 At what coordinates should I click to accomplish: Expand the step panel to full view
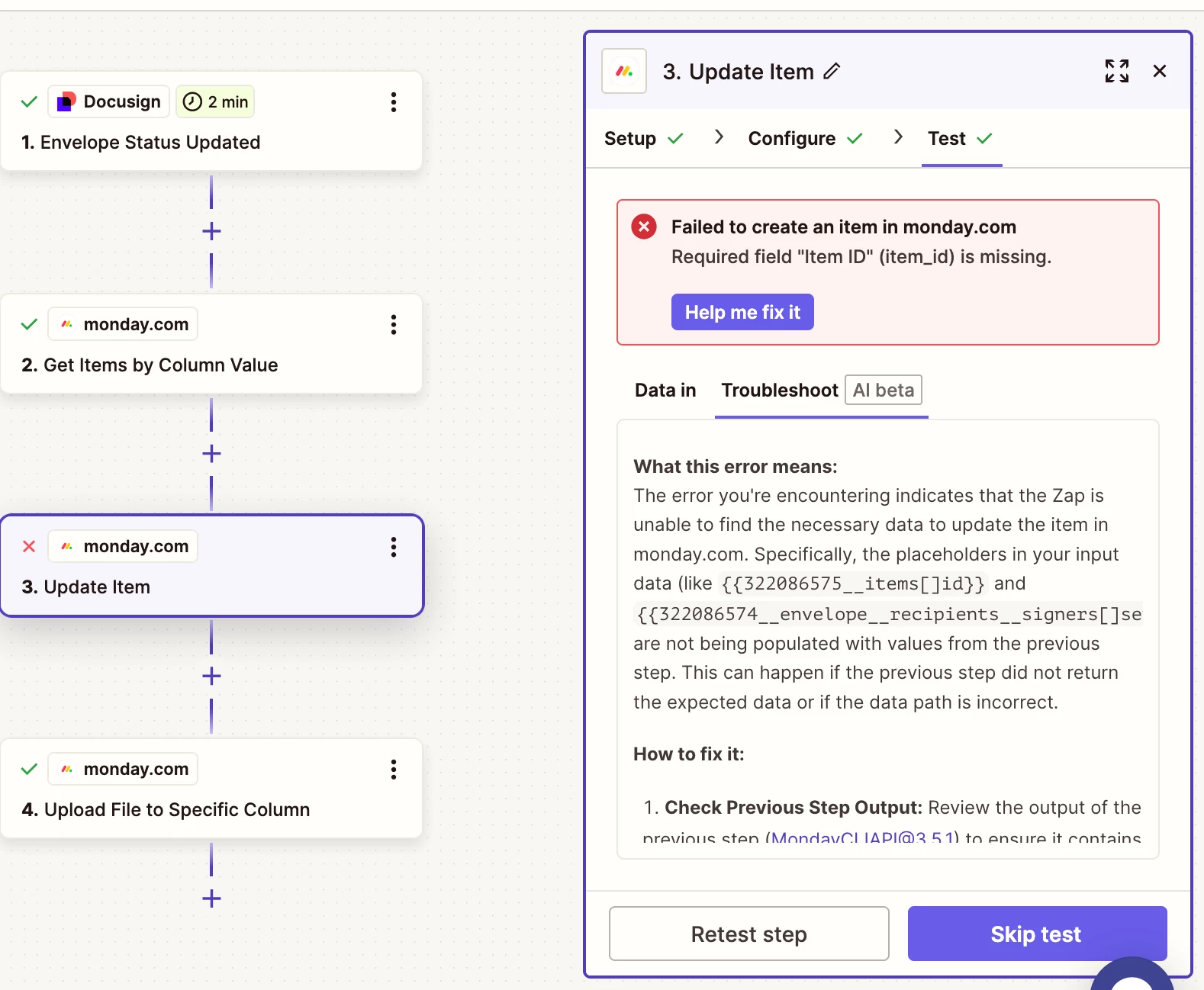coord(1116,72)
